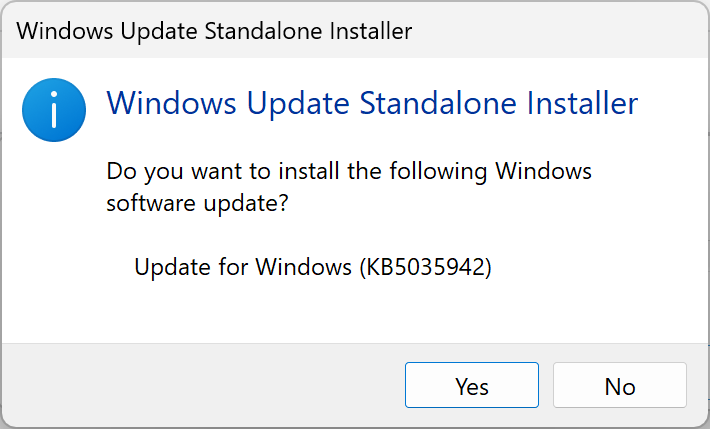The width and height of the screenshot is (710, 429).
Task: Click Yes to install the update
Action: coord(471,386)
